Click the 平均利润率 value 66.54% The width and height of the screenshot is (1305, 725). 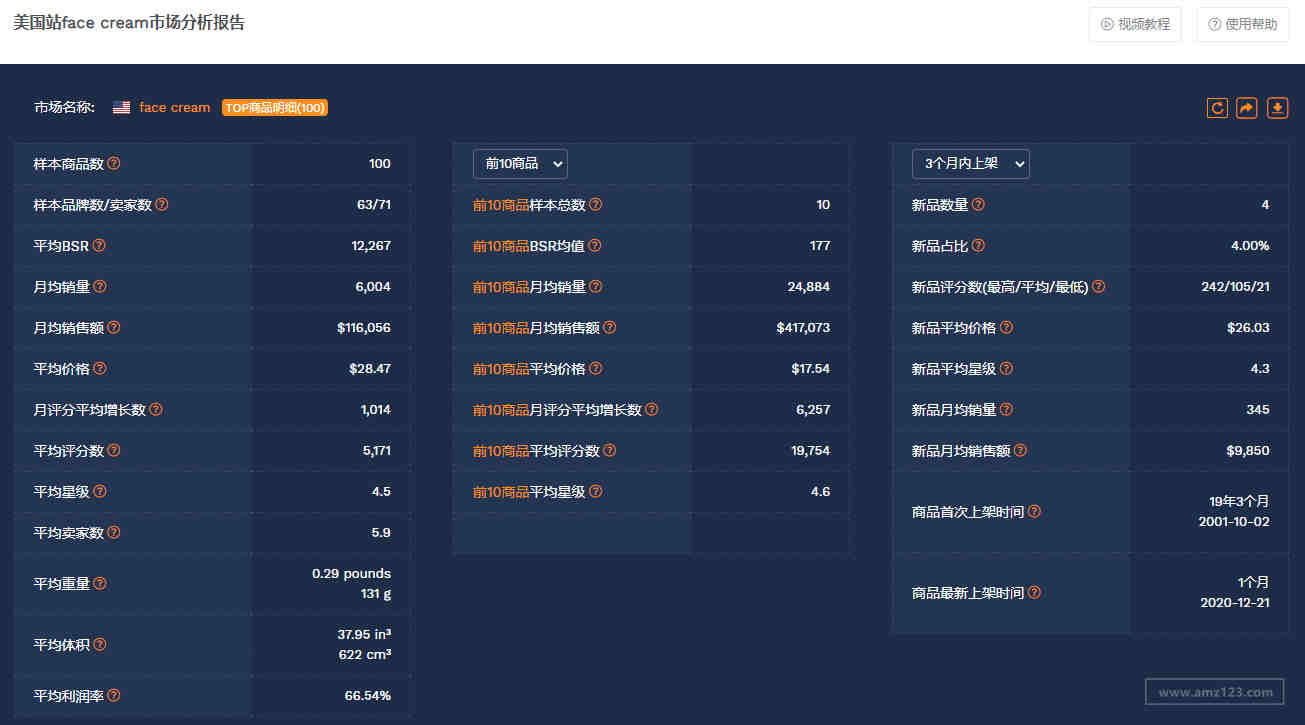[x=368, y=696]
